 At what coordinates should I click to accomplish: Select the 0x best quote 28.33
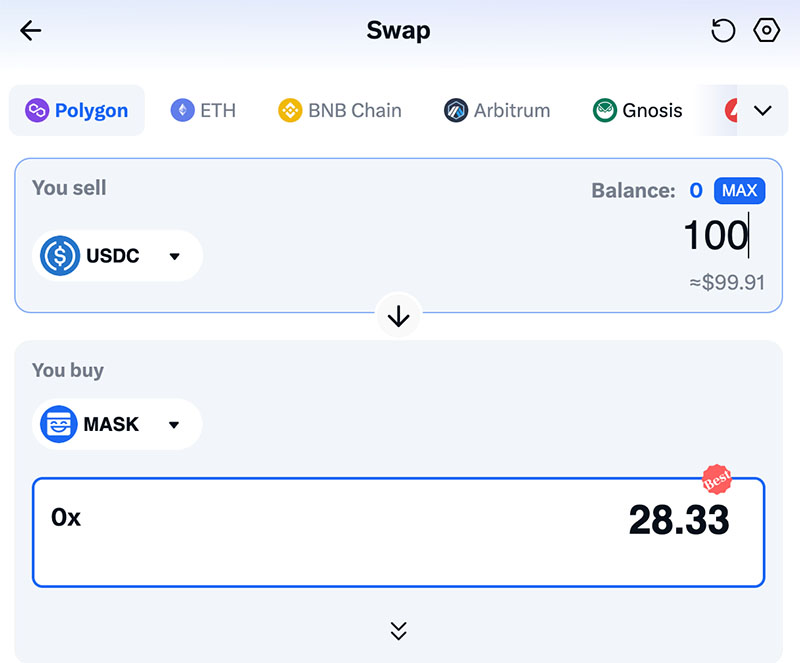pyautogui.click(x=398, y=532)
